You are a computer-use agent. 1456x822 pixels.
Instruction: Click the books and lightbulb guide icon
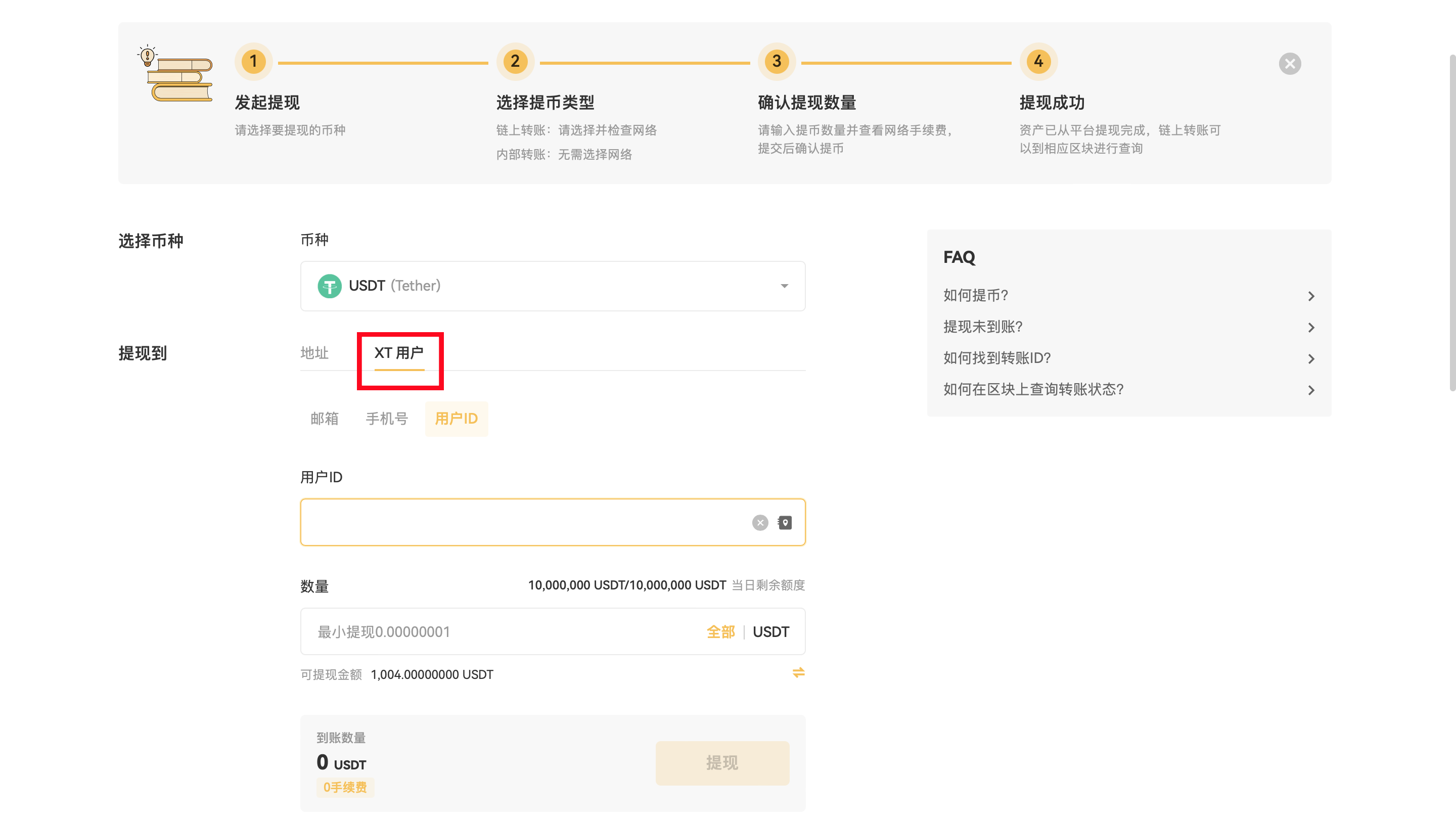[175, 73]
